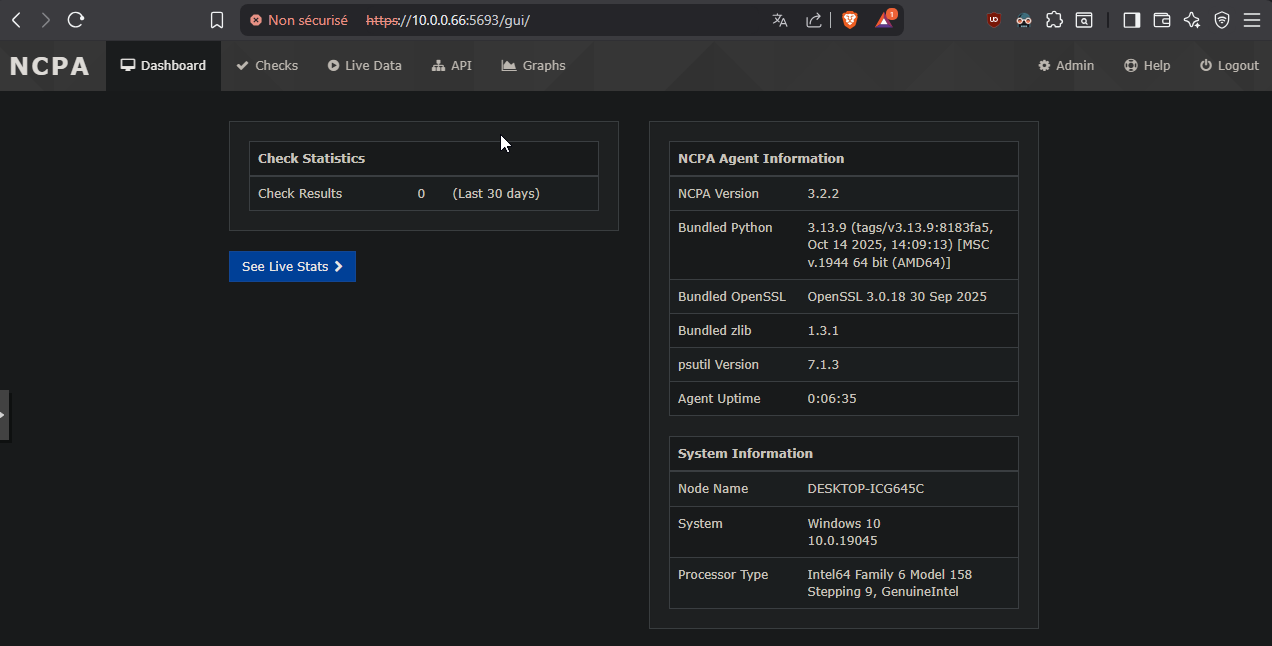Open the Admin settings link
Image resolution: width=1272 pixels, height=646 pixels.
tap(1066, 66)
